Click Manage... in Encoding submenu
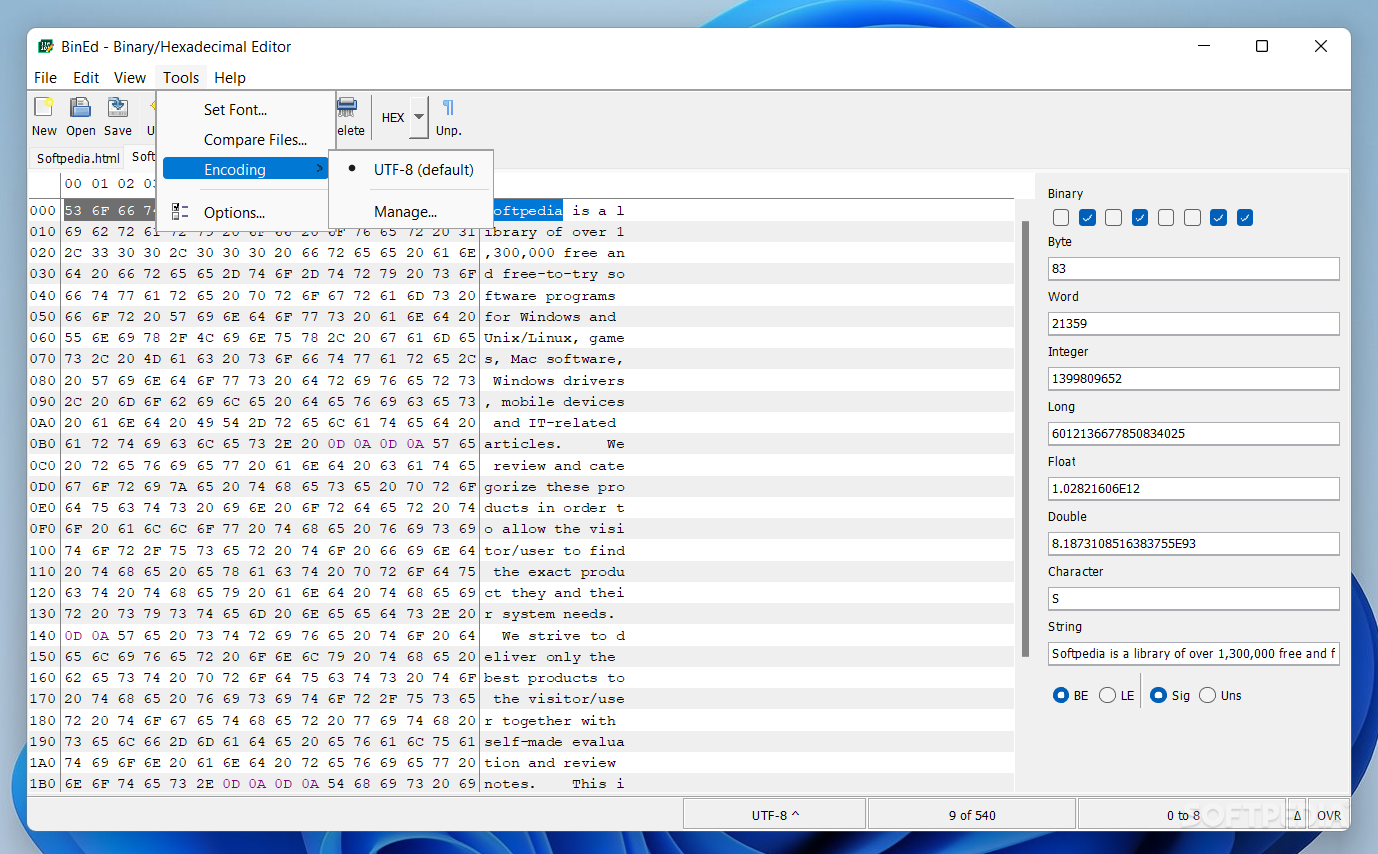The image size is (1378, 854). click(x=411, y=212)
